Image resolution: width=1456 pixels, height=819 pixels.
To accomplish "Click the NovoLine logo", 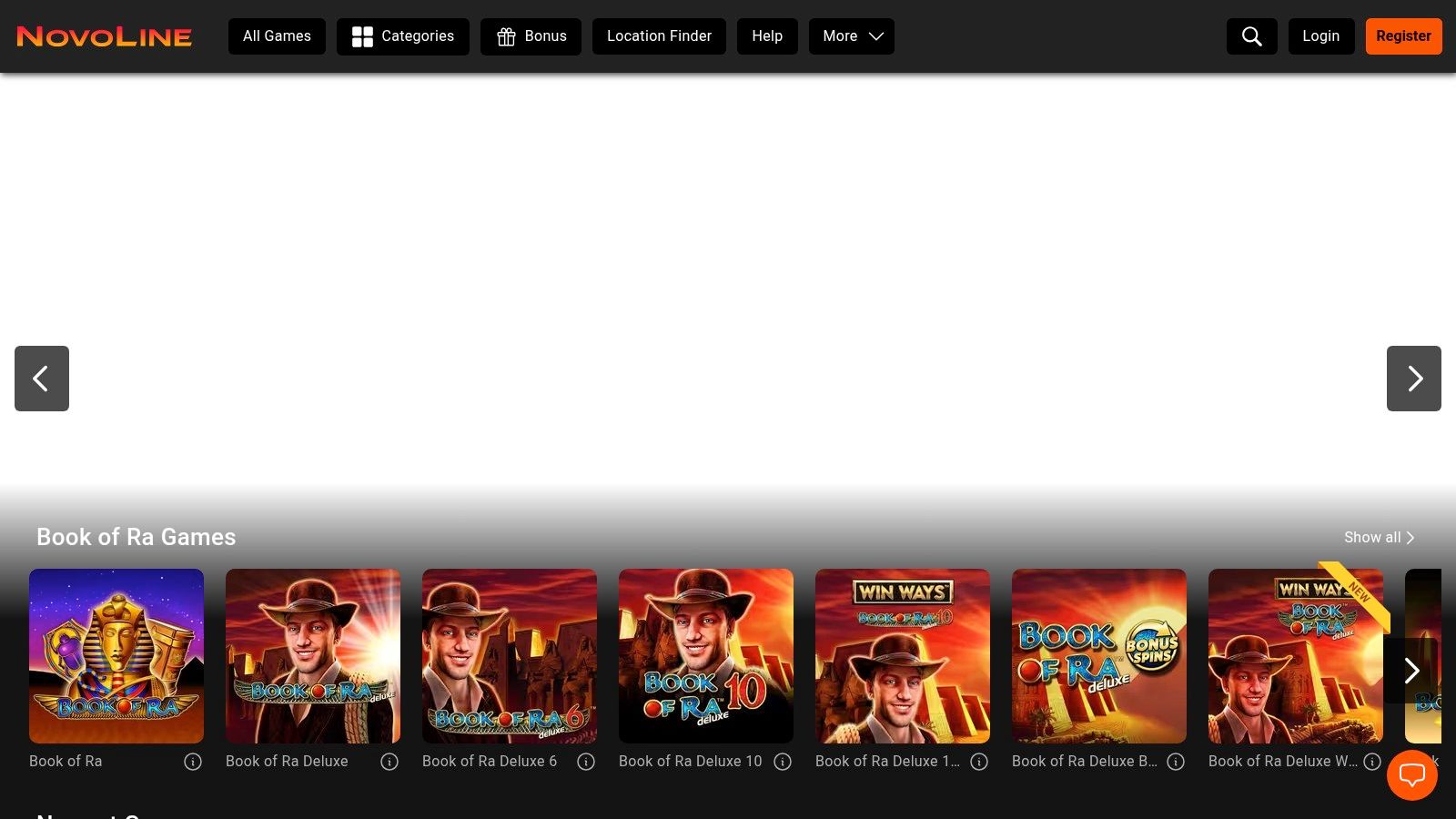I will click(105, 36).
